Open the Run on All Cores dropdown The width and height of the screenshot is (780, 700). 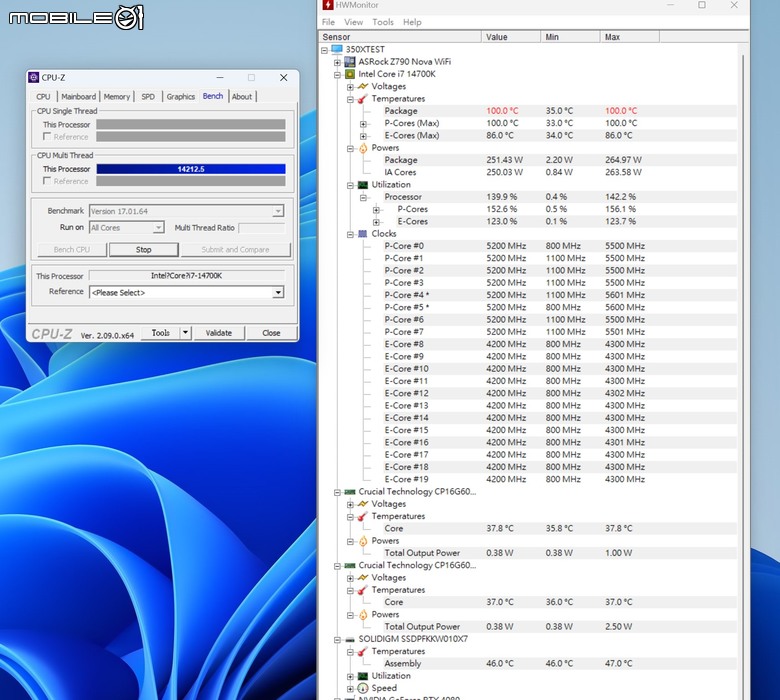(158, 227)
